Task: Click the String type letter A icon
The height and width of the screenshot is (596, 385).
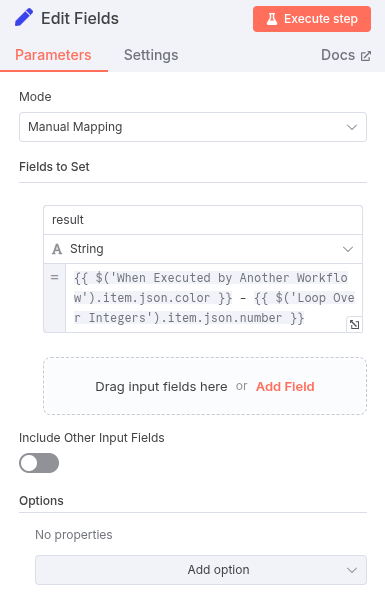Action: pos(57,249)
